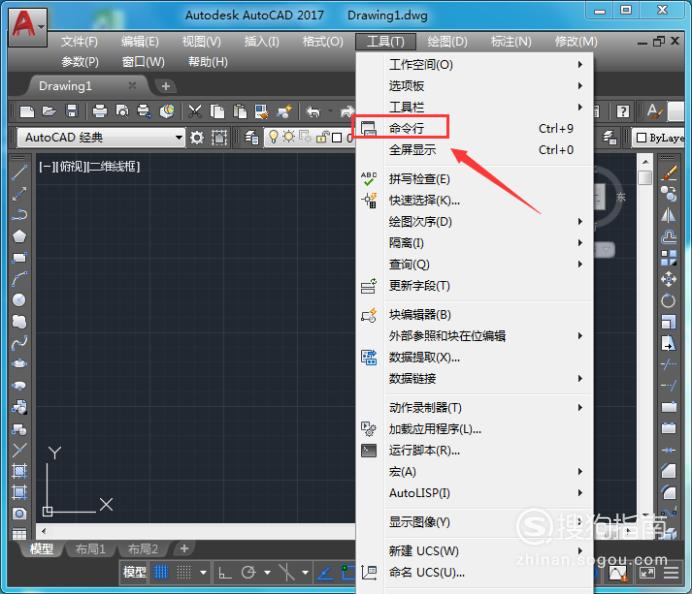Expand the 工作空间(O) submenu

475,64
